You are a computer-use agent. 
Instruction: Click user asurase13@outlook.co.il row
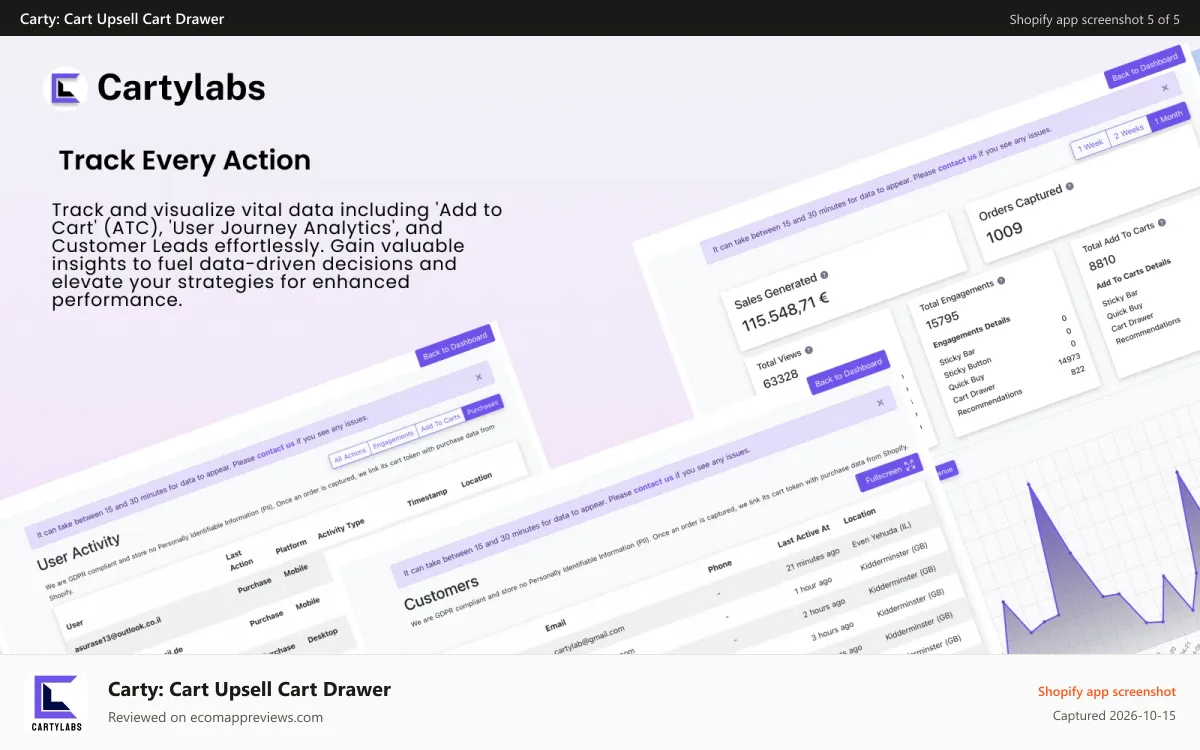point(116,636)
